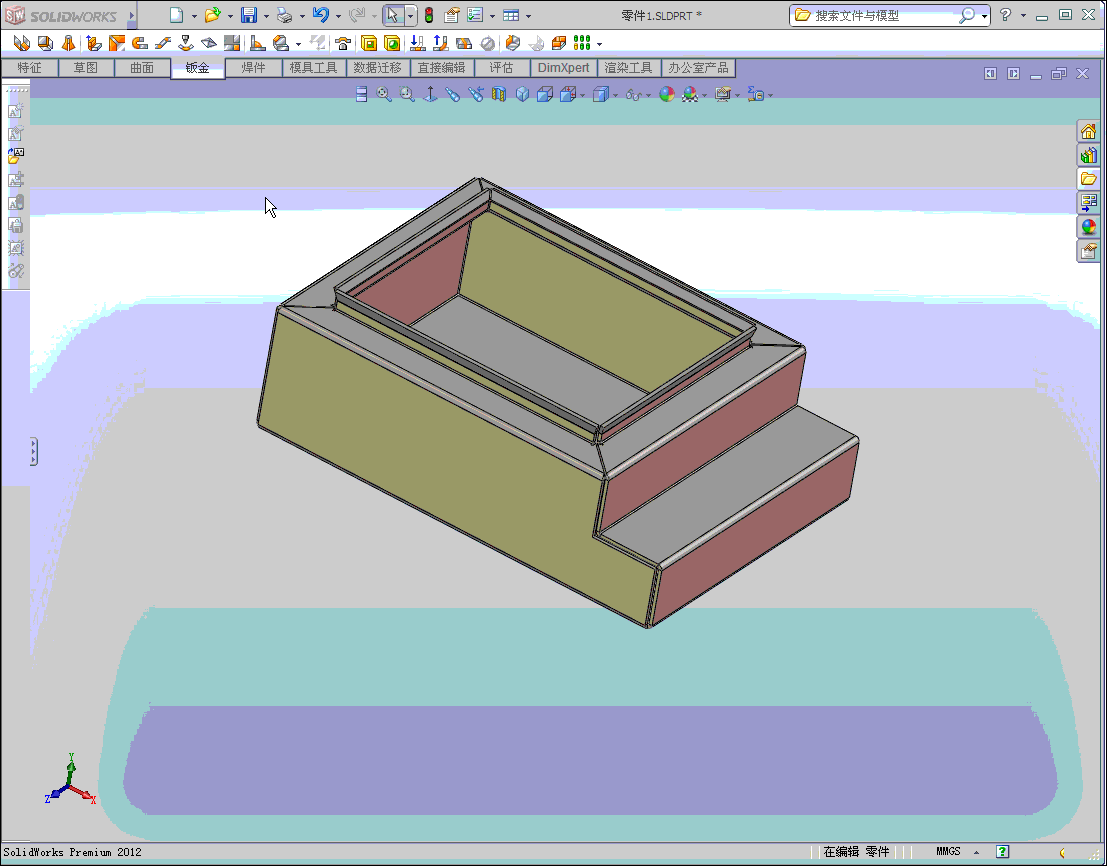Click the View Settings monitor icon

722,94
